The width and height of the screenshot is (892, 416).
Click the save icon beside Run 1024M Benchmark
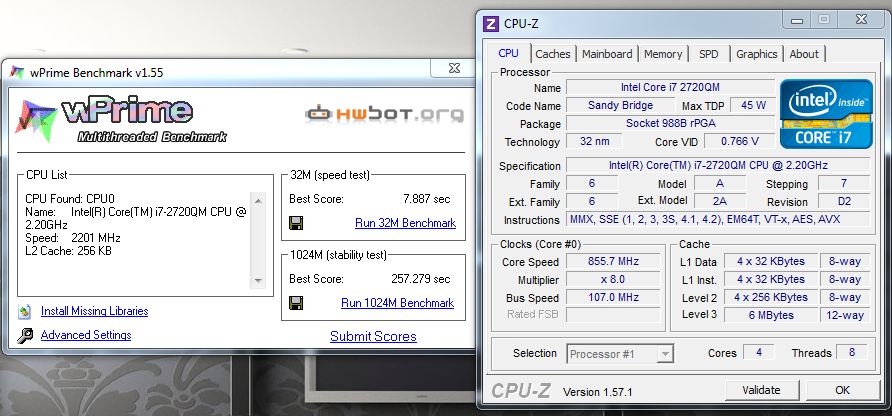tap(296, 303)
